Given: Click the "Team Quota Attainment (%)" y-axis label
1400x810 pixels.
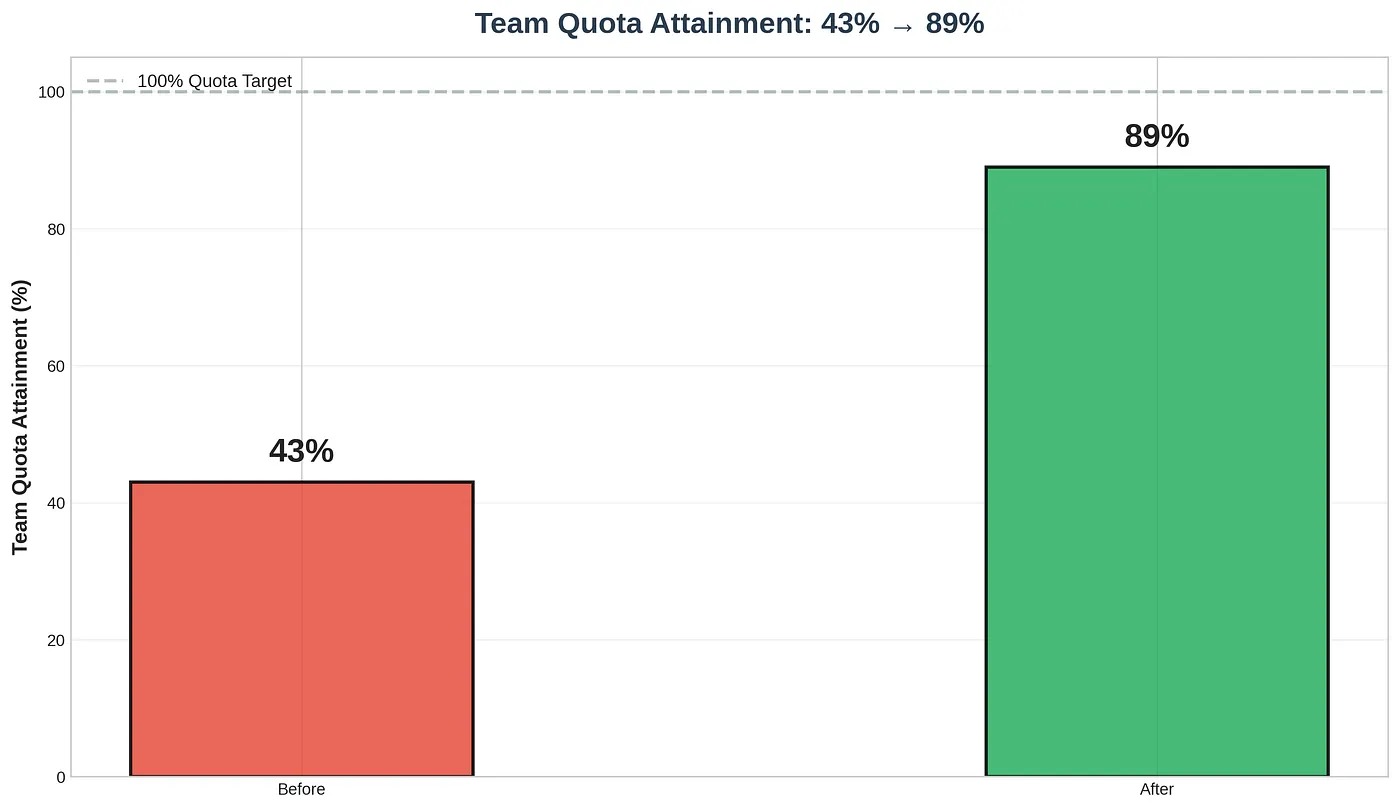Looking at the screenshot, I should click(21, 417).
